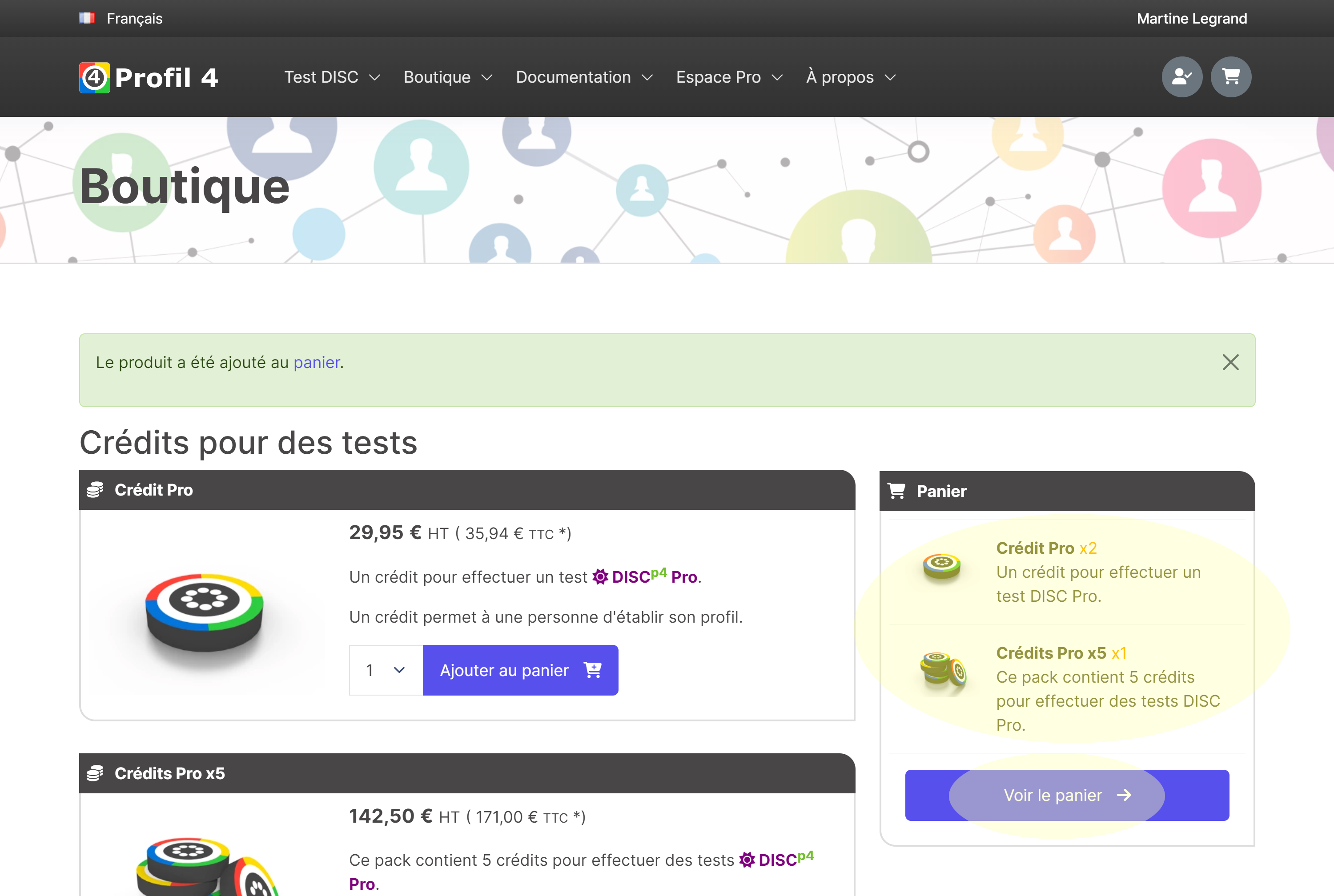This screenshot has height=896, width=1334.
Task: Click Voir le panier button
Action: pyautogui.click(x=1066, y=795)
